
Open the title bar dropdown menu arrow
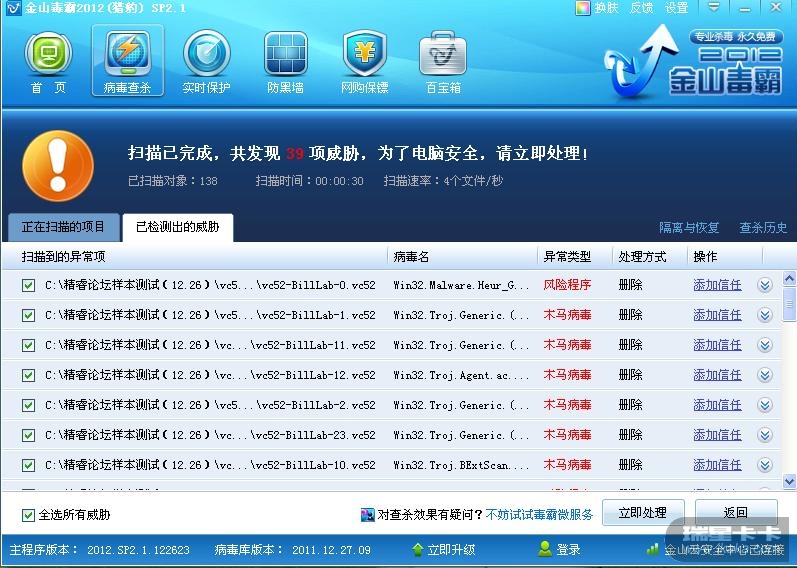pos(714,8)
